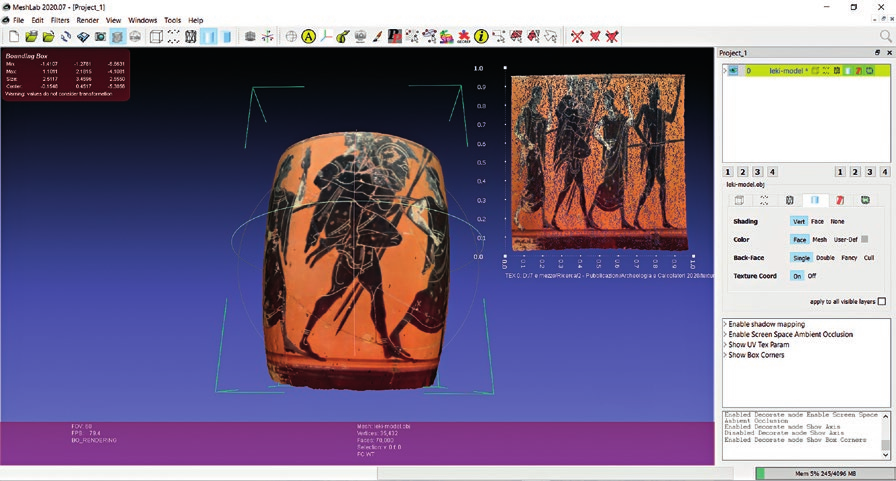Click the yellow A annotation icon
This screenshot has width=896, height=481.
click(309, 37)
